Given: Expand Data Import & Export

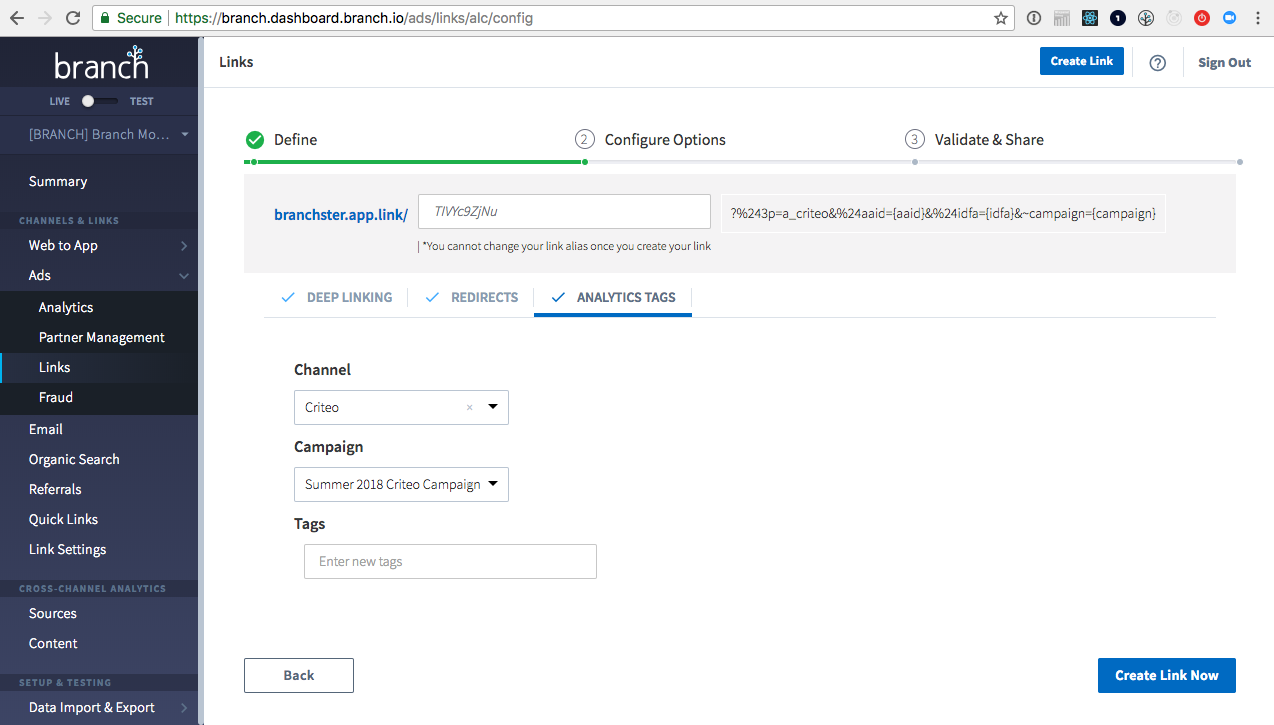Looking at the screenshot, I should pos(99,707).
